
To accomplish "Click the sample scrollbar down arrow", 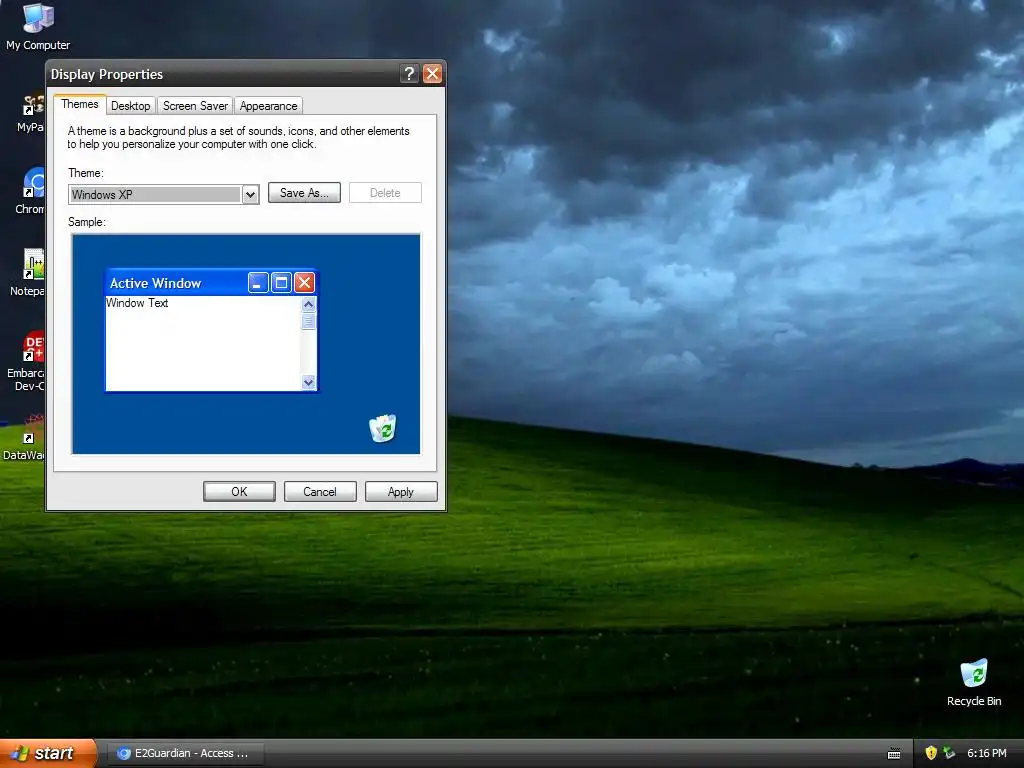I will [309, 383].
